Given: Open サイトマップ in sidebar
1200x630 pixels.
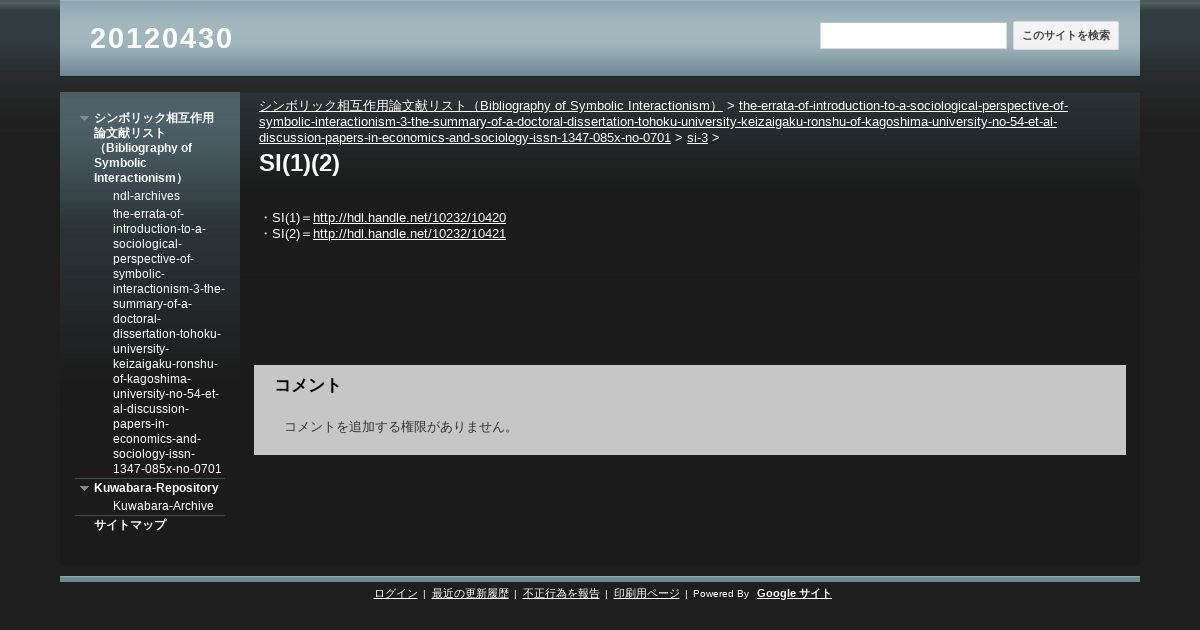Looking at the screenshot, I should click(x=130, y=525).
